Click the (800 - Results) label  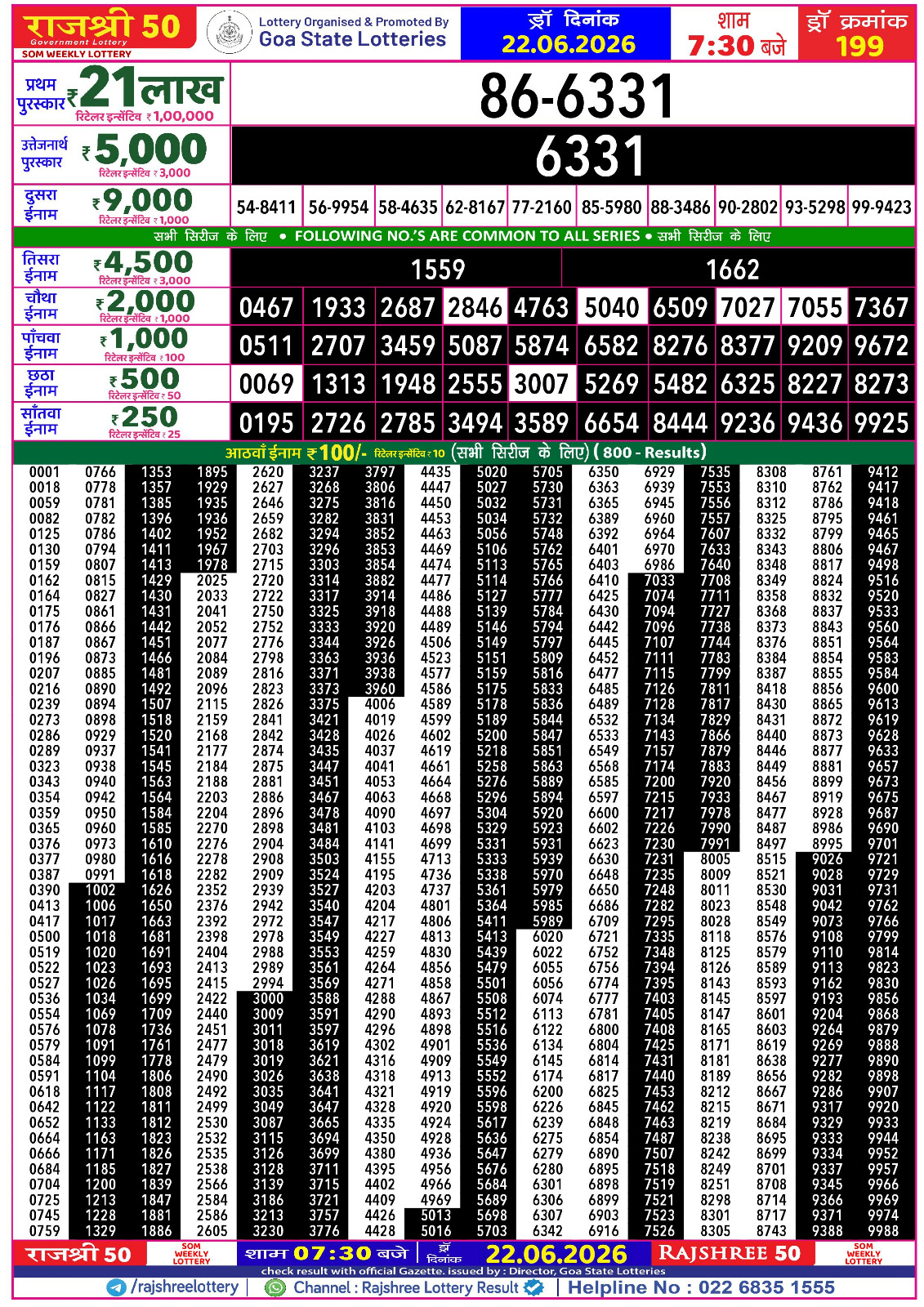click(650, 453)
